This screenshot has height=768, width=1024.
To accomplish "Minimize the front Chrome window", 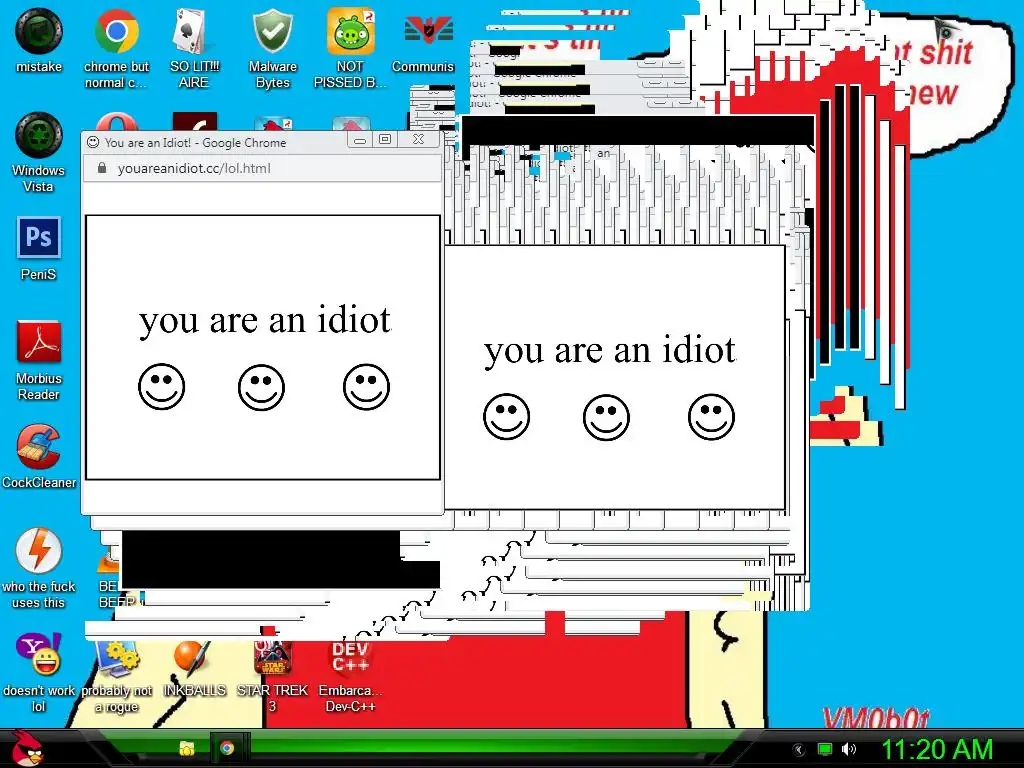I will point(360,140).
